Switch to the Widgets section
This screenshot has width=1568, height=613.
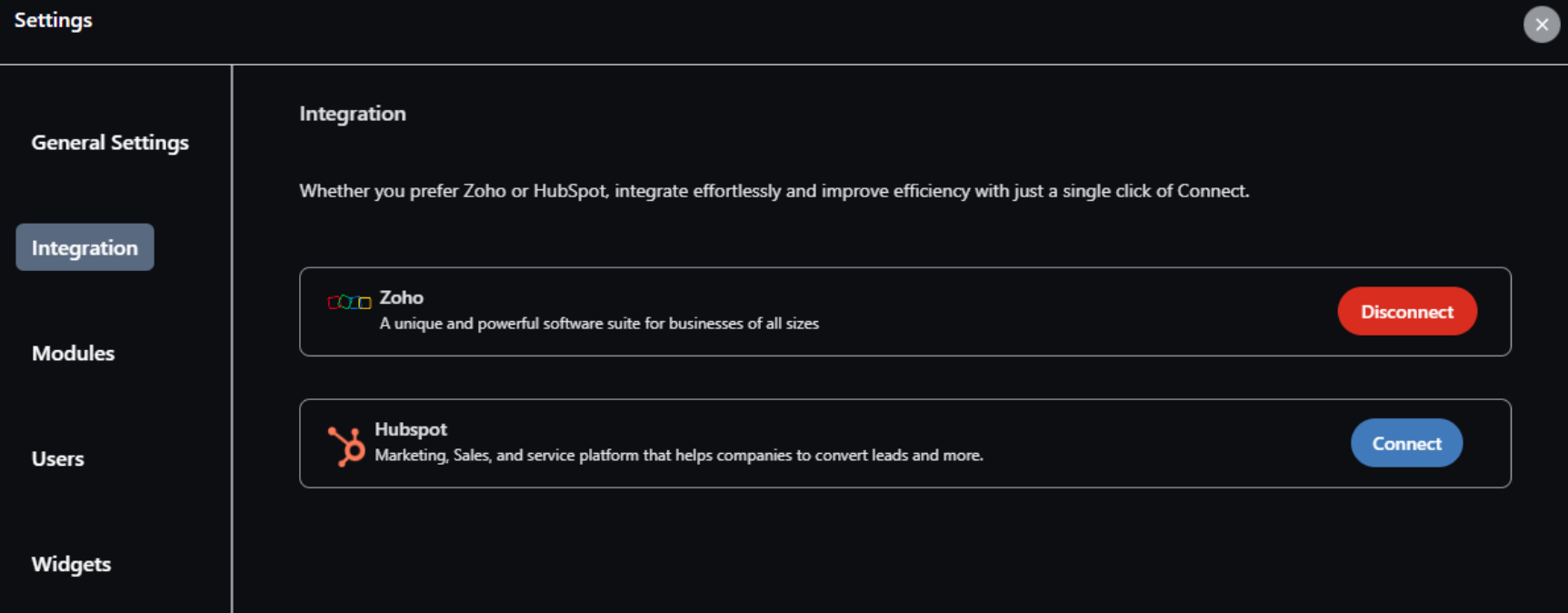tap(71, 564)
